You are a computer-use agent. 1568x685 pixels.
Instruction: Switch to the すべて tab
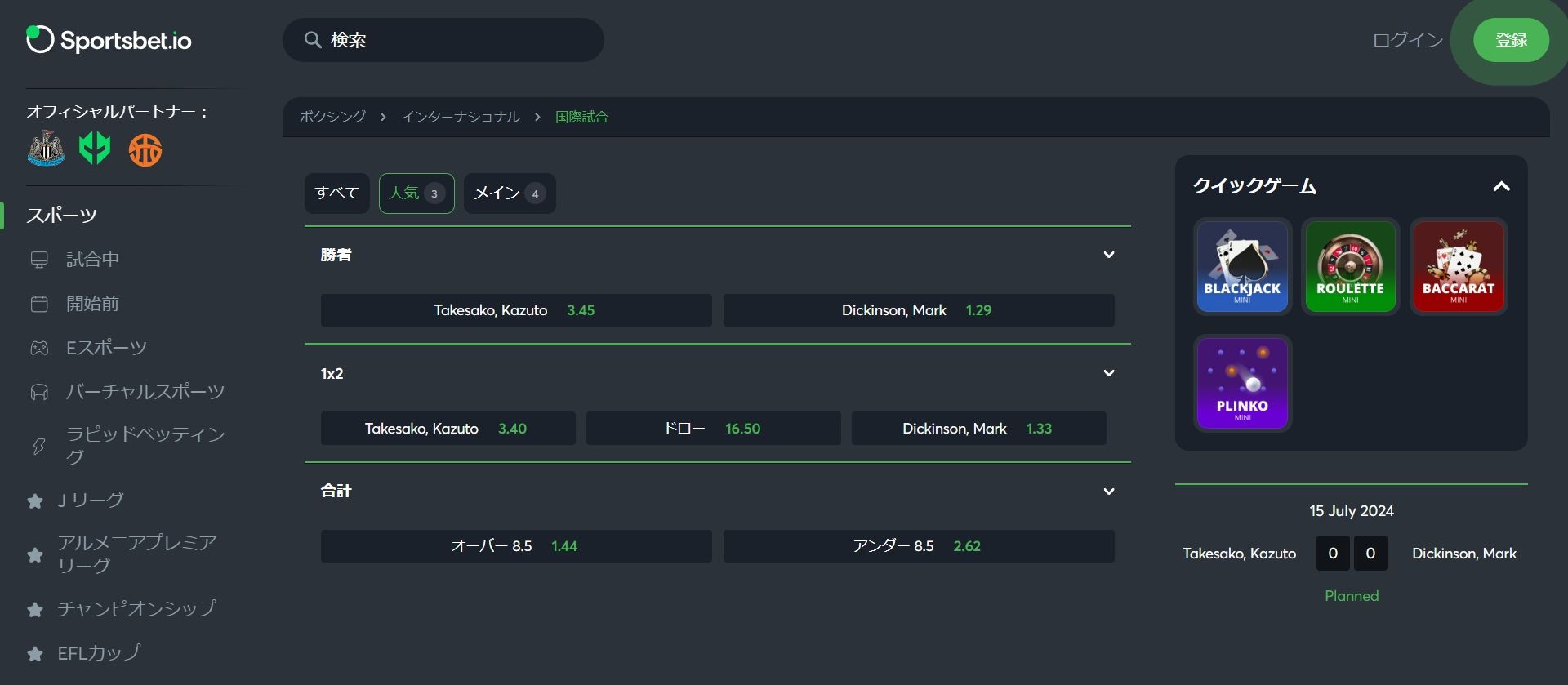(x=337, y=193)
